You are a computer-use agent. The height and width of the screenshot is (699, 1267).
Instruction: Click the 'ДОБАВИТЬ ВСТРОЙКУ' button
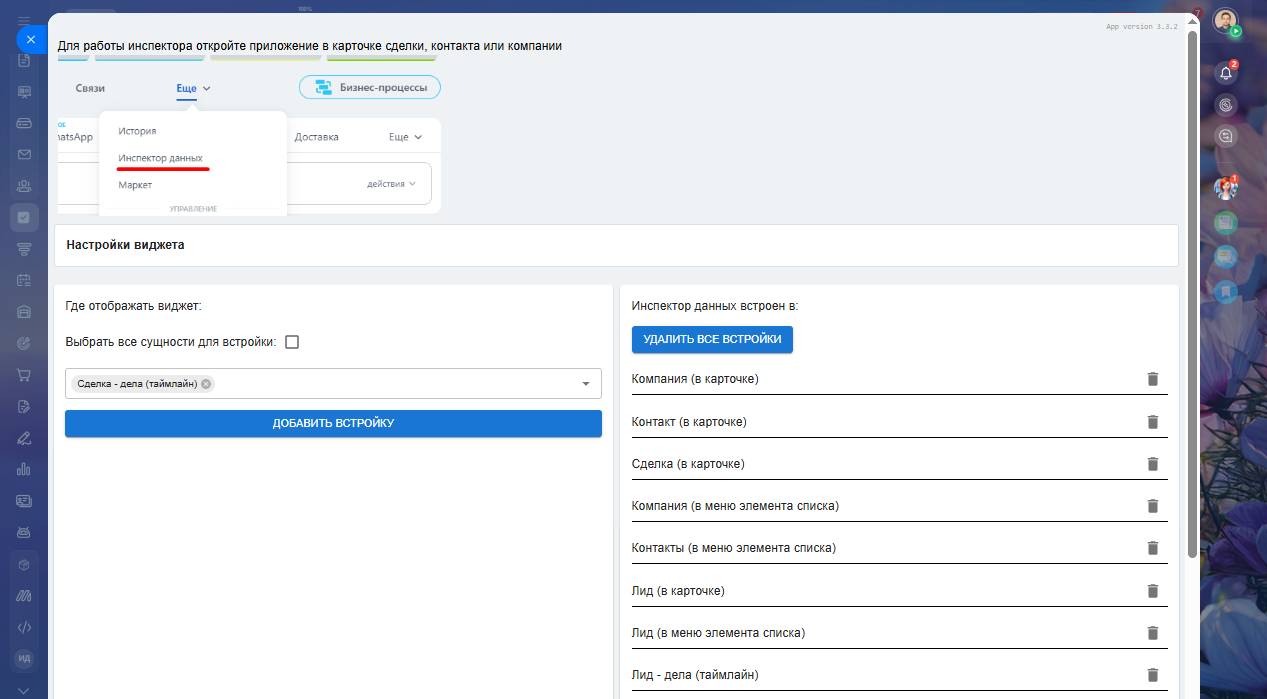333,424
